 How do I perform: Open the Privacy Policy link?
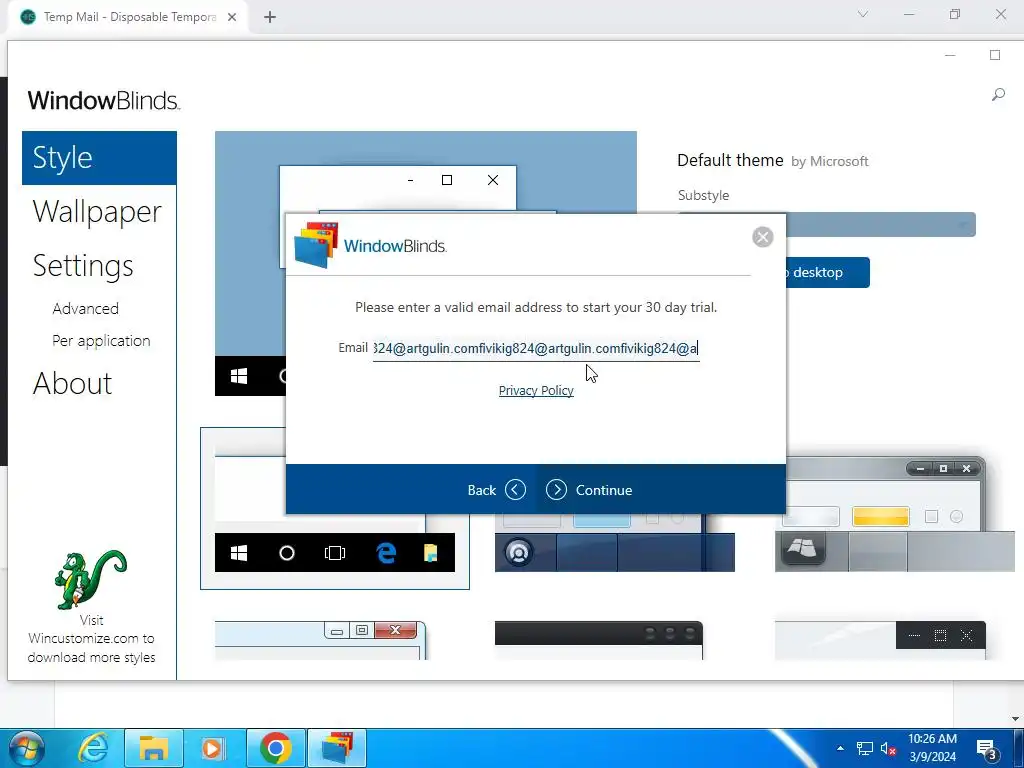536,391
